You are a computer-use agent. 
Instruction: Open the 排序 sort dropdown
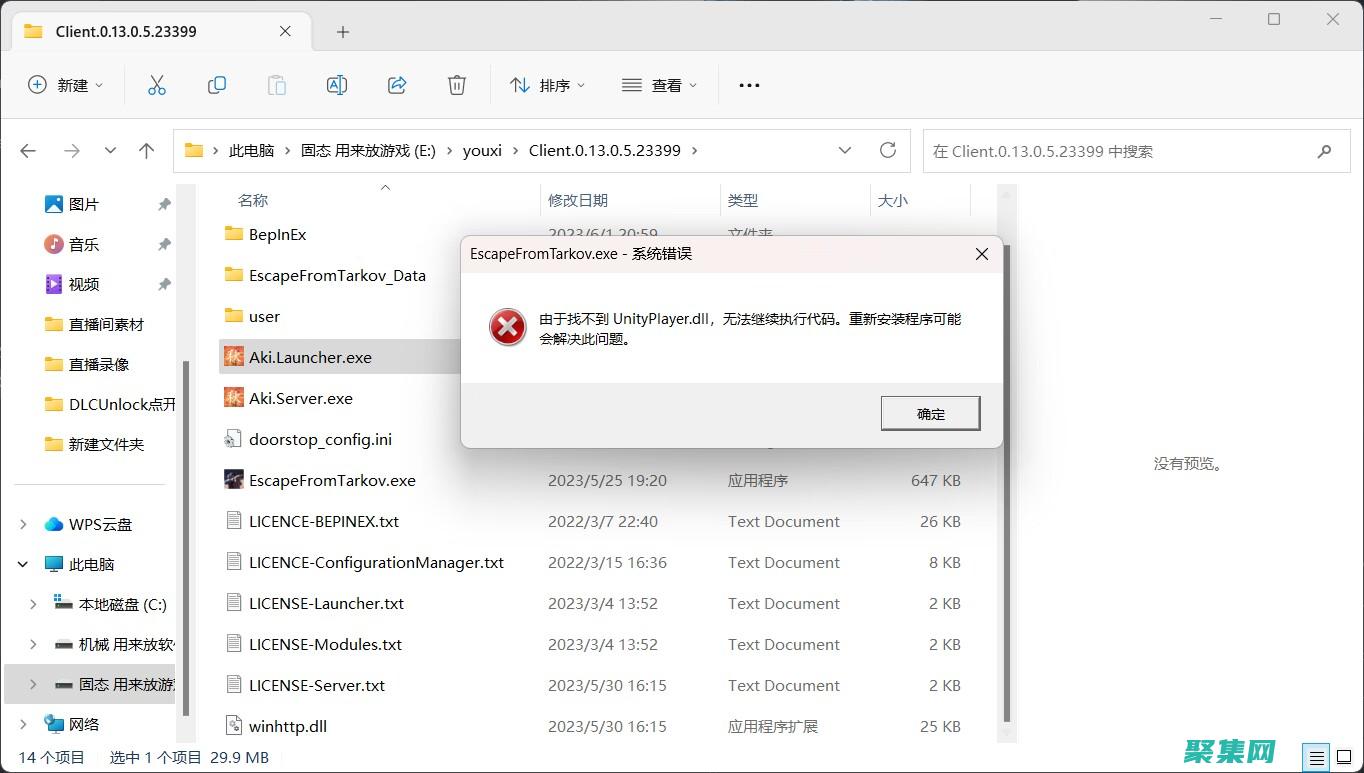click(x=548, y=85)
